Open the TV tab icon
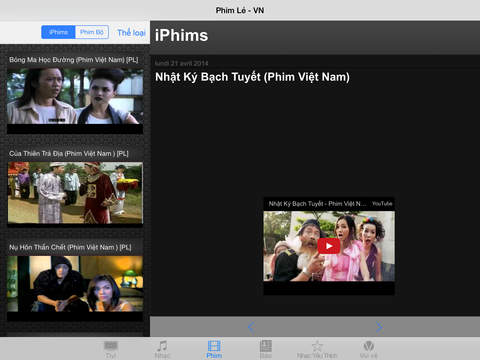480x360 pixels. (x=111, y=349)
